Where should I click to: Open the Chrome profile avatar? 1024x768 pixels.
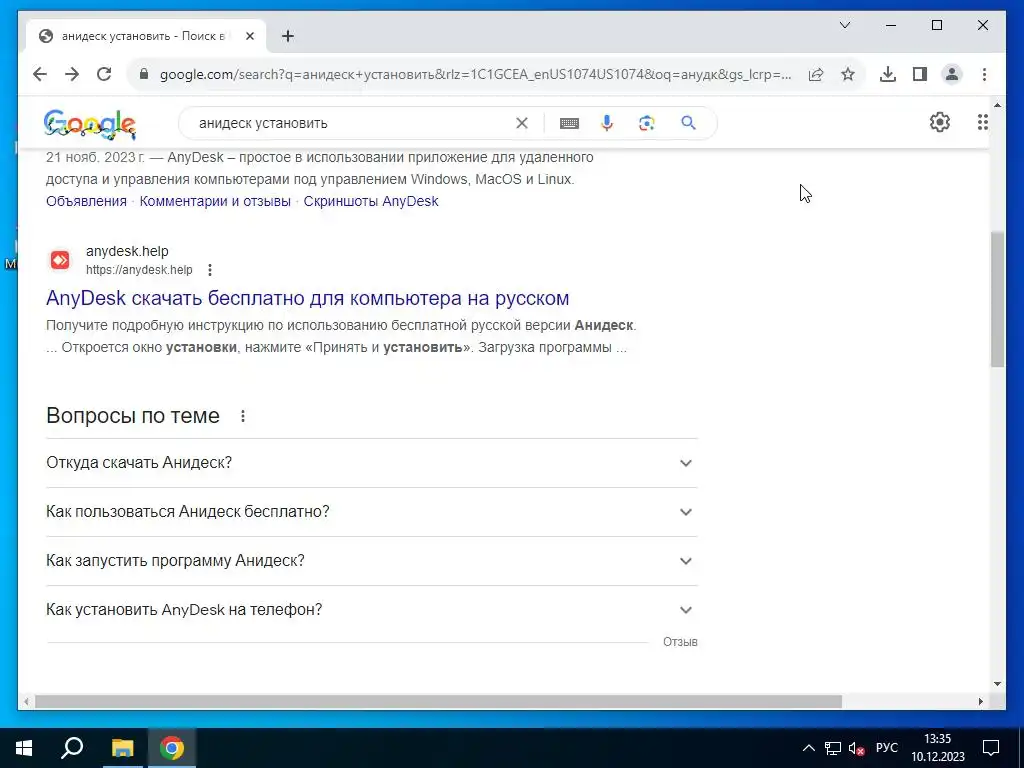pos(952,74)
